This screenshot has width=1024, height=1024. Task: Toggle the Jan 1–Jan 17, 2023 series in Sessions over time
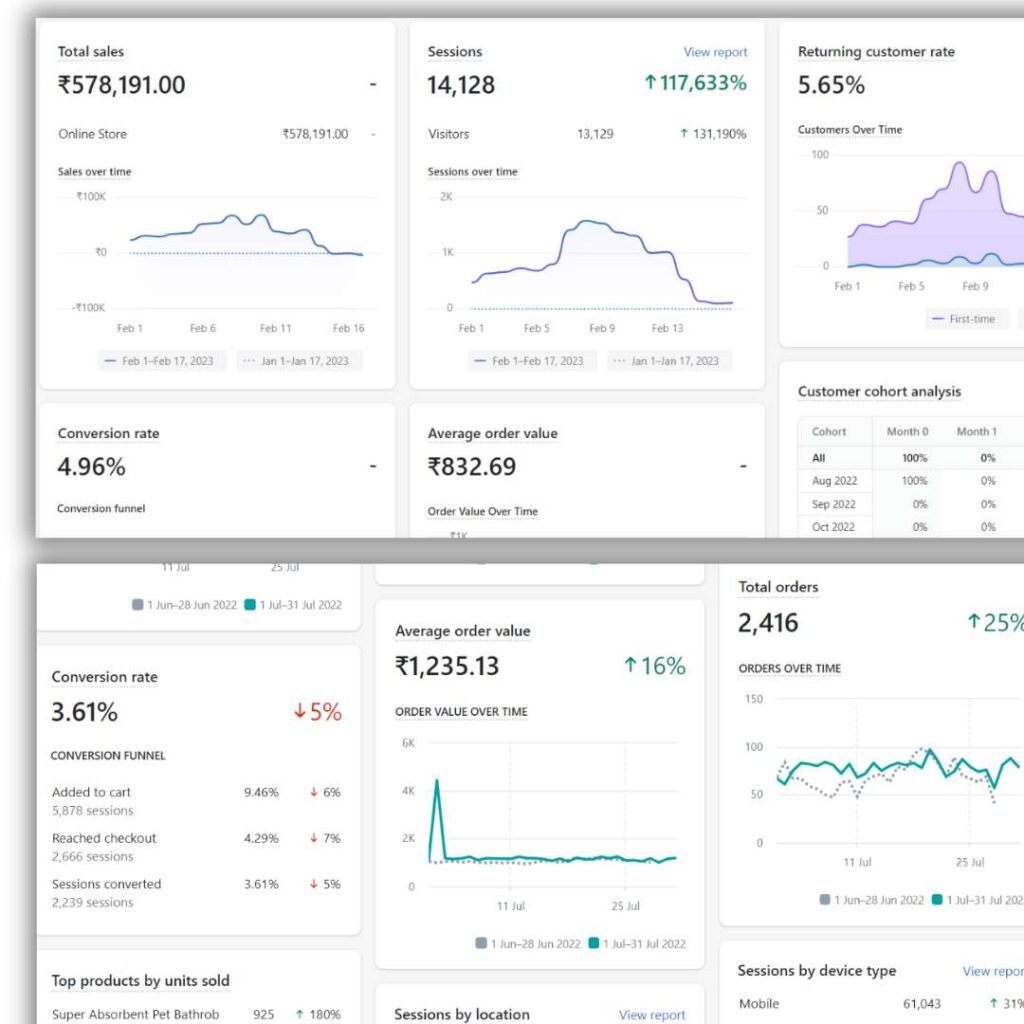669,361
